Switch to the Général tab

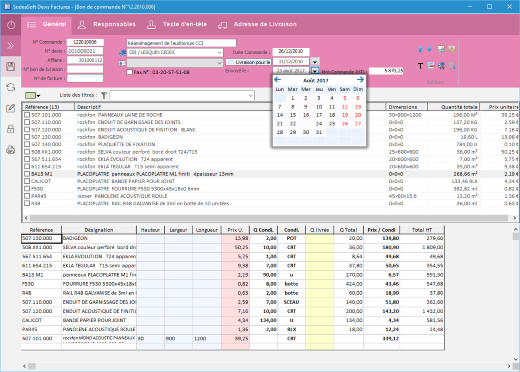[x=47, y=24]
